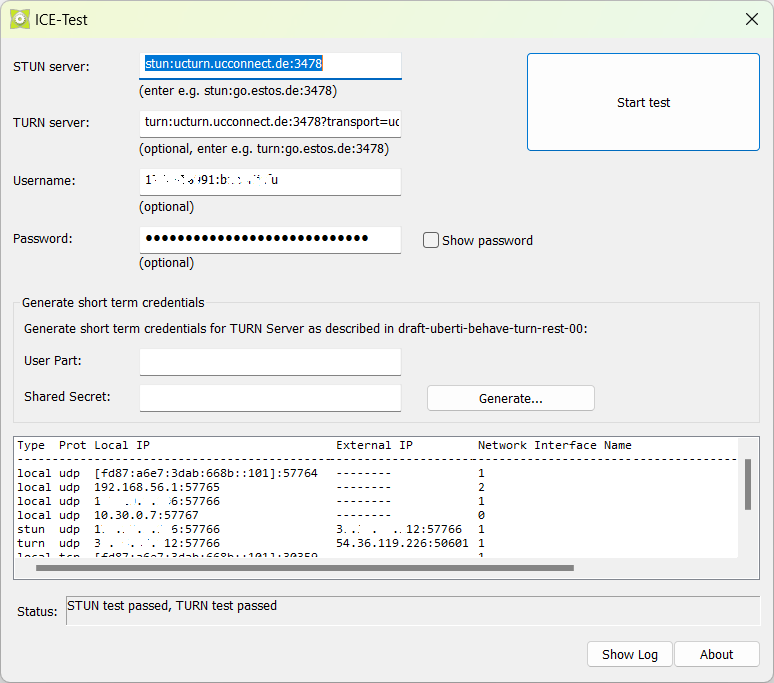Click the Generate... button
The image size is (774, 683).
point(510,398)
